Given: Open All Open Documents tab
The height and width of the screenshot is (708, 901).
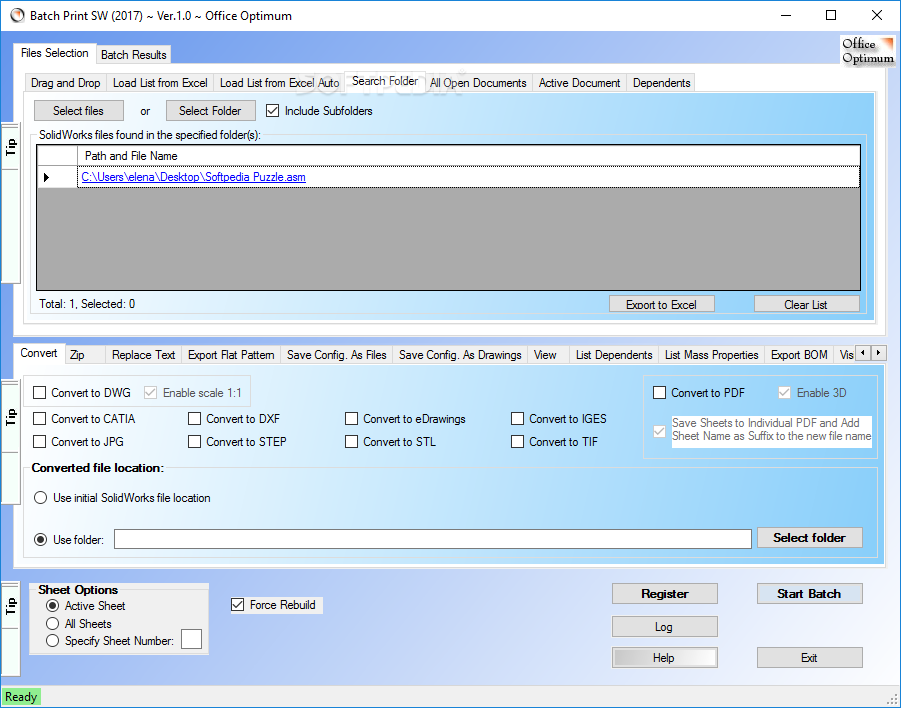Looking at the screenshot, I should tap(478, 83).
